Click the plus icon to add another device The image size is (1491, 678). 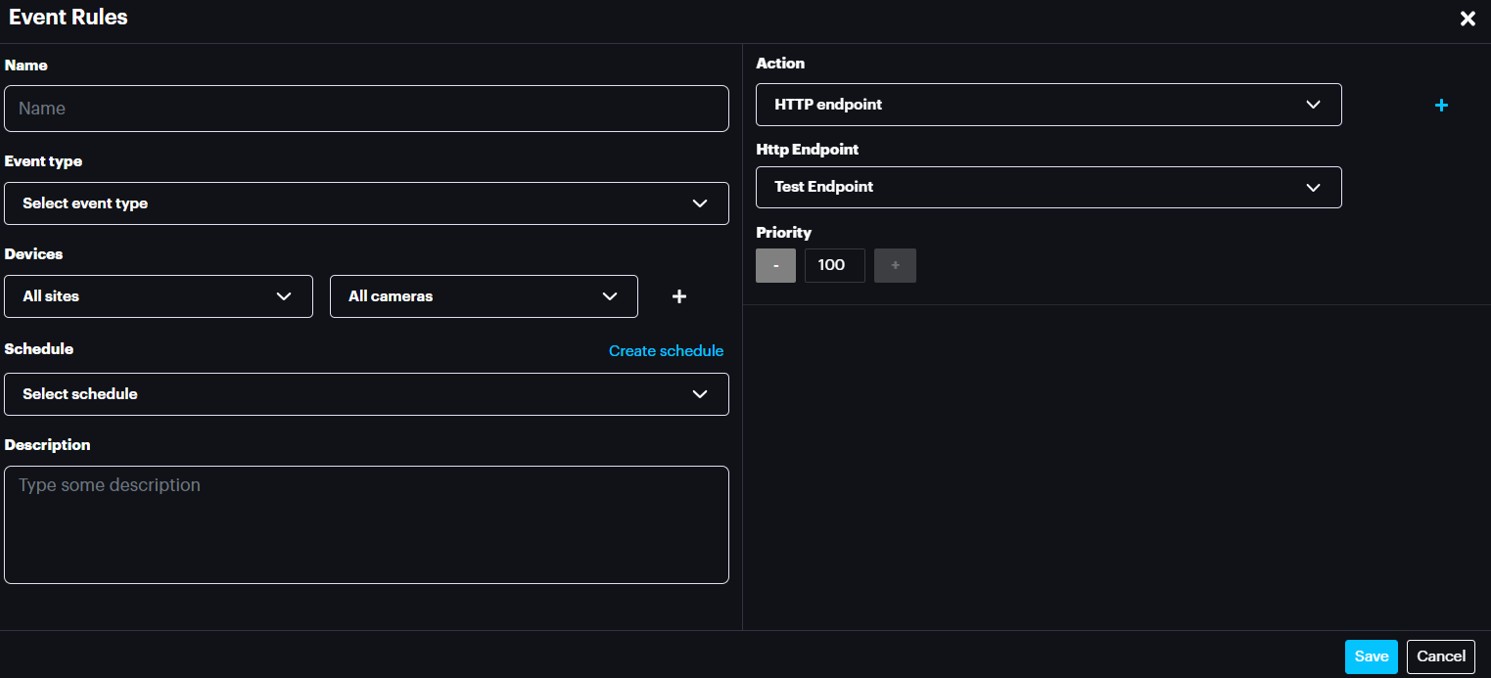tap(679, 296)
